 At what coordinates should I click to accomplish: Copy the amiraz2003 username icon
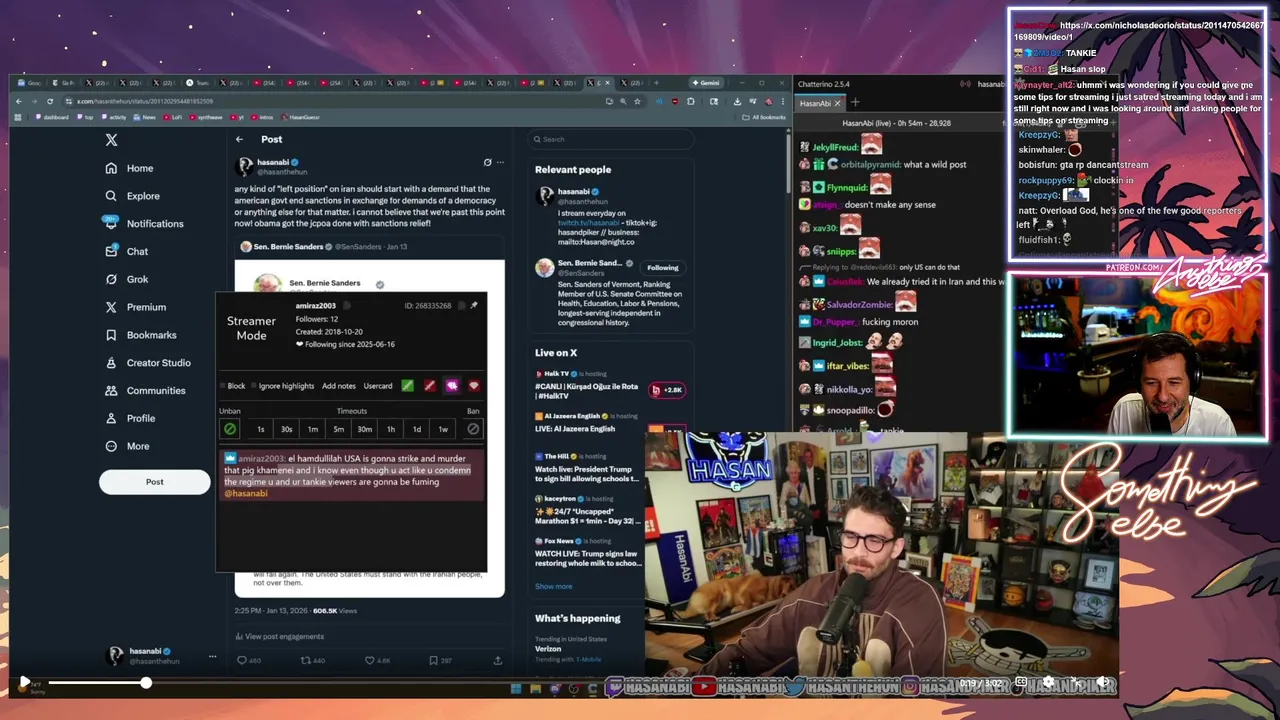(347, 305)
